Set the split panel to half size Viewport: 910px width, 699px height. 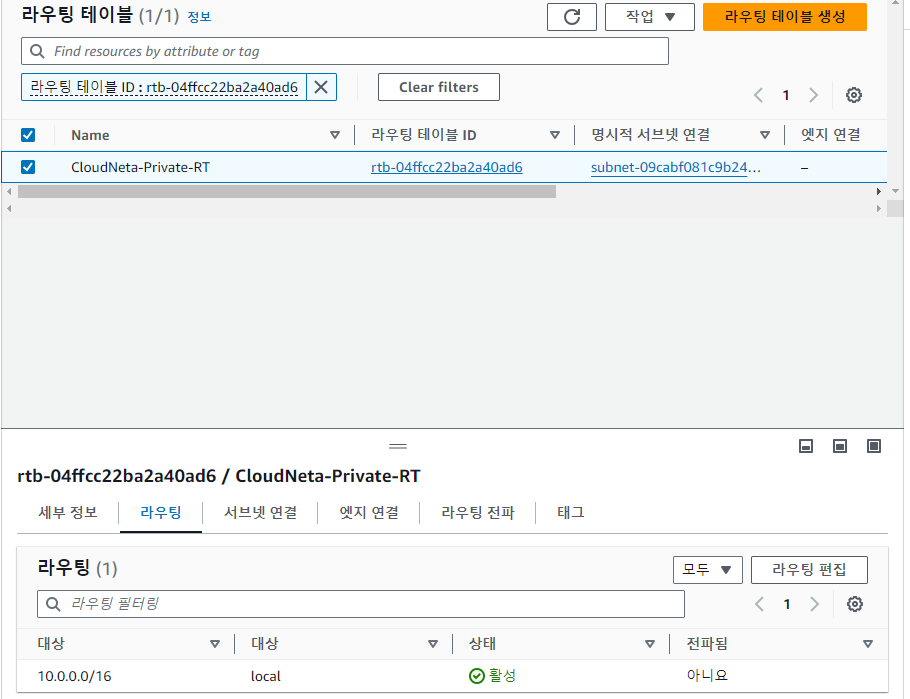840,446
